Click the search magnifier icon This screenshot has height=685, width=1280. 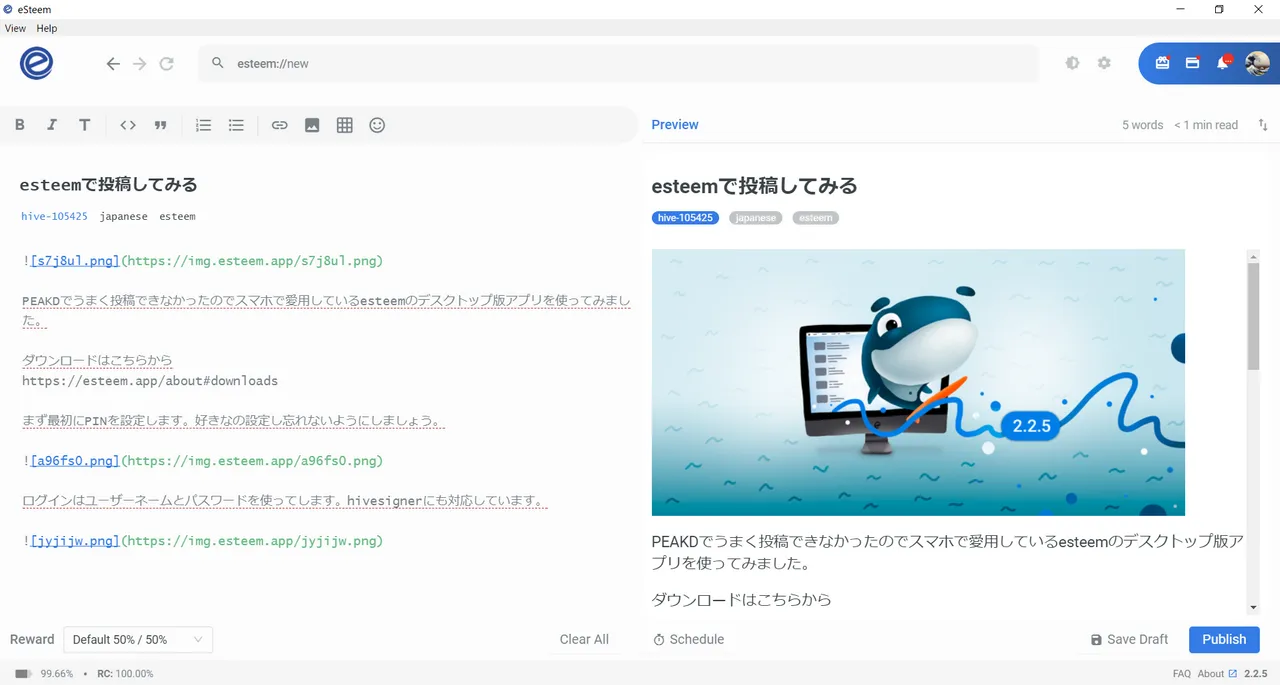pyautogui.click(x=218, y=63)
